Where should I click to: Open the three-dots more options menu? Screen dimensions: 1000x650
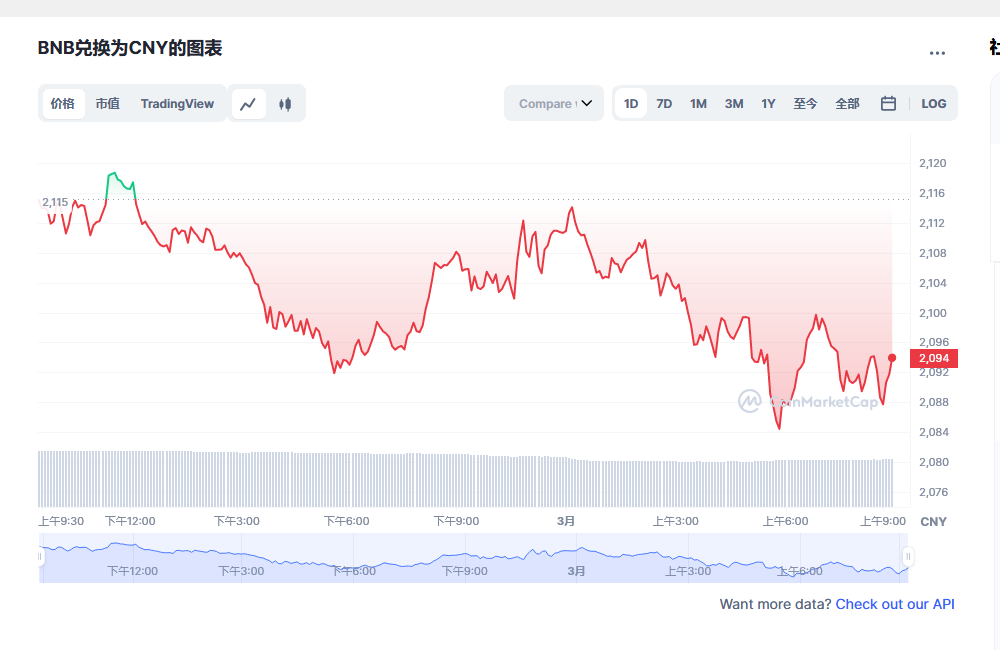pos(937,53)
